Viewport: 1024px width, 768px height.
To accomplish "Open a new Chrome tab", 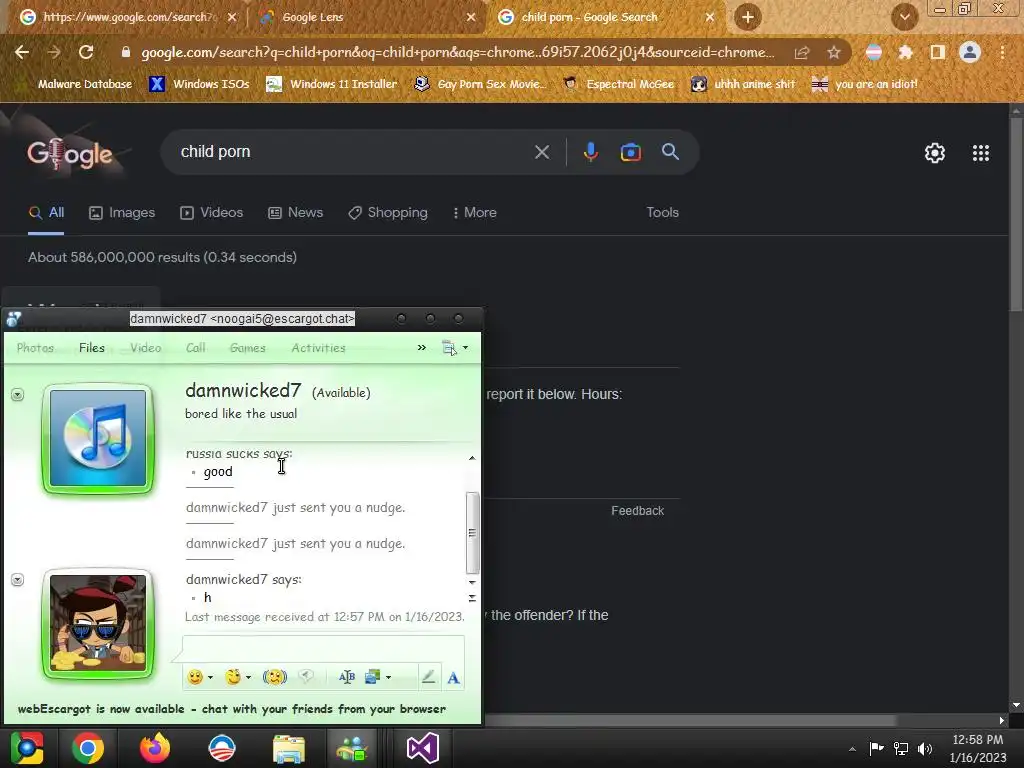I will pos(748,17).
